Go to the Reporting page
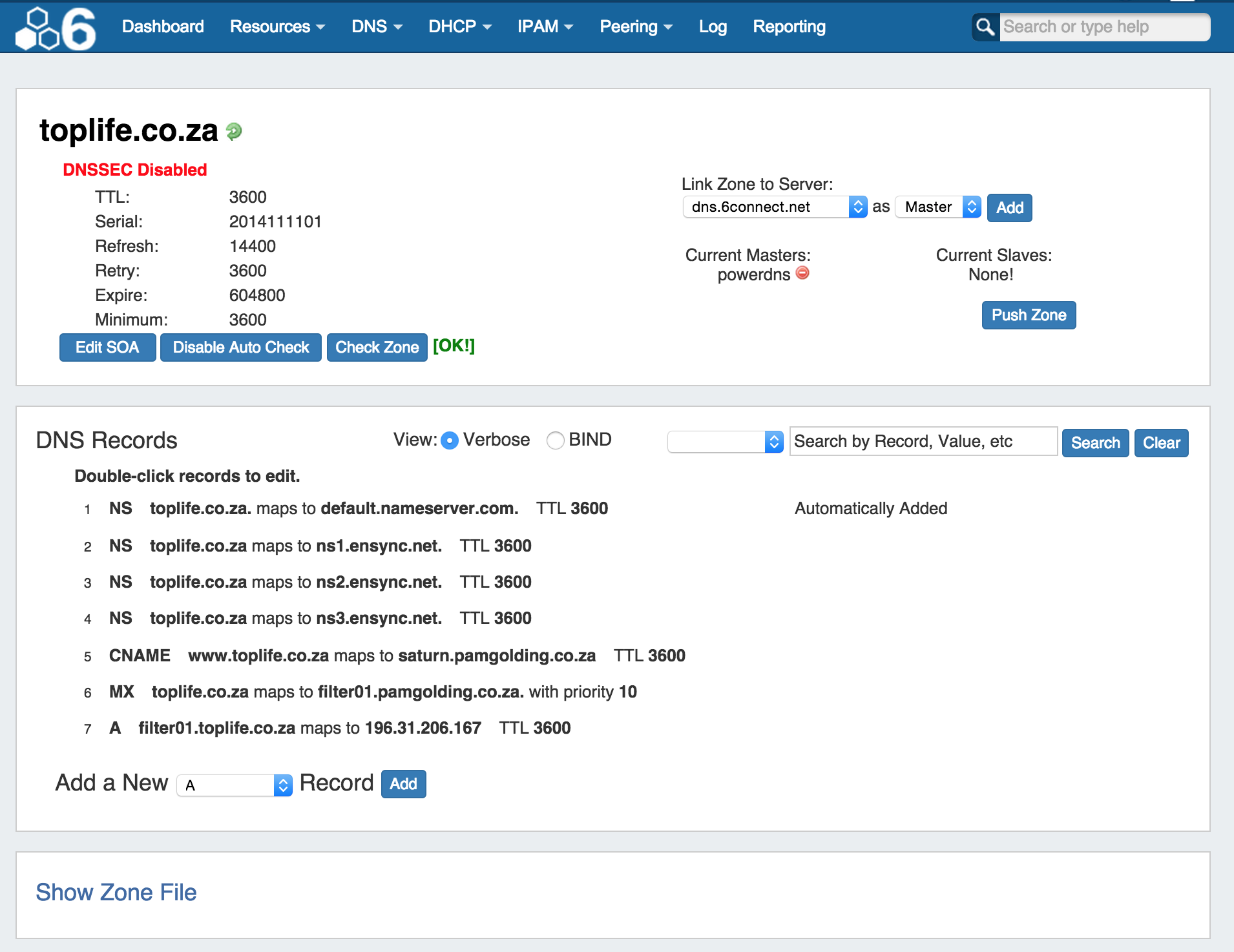1234x952 pixels. 789,26
